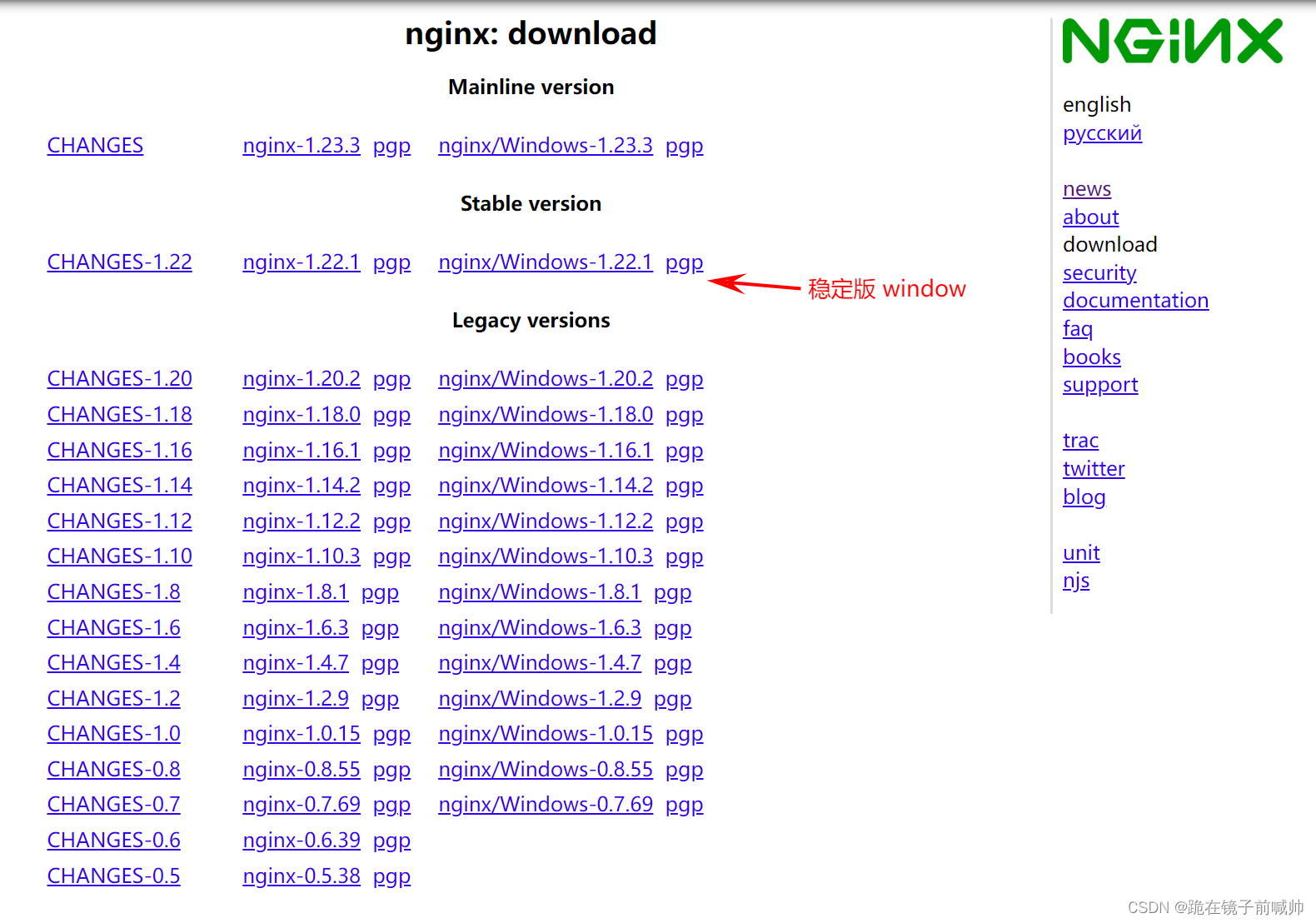Open the mainline CHANGES link
The image size is (1316, 923).
[95, 146]
